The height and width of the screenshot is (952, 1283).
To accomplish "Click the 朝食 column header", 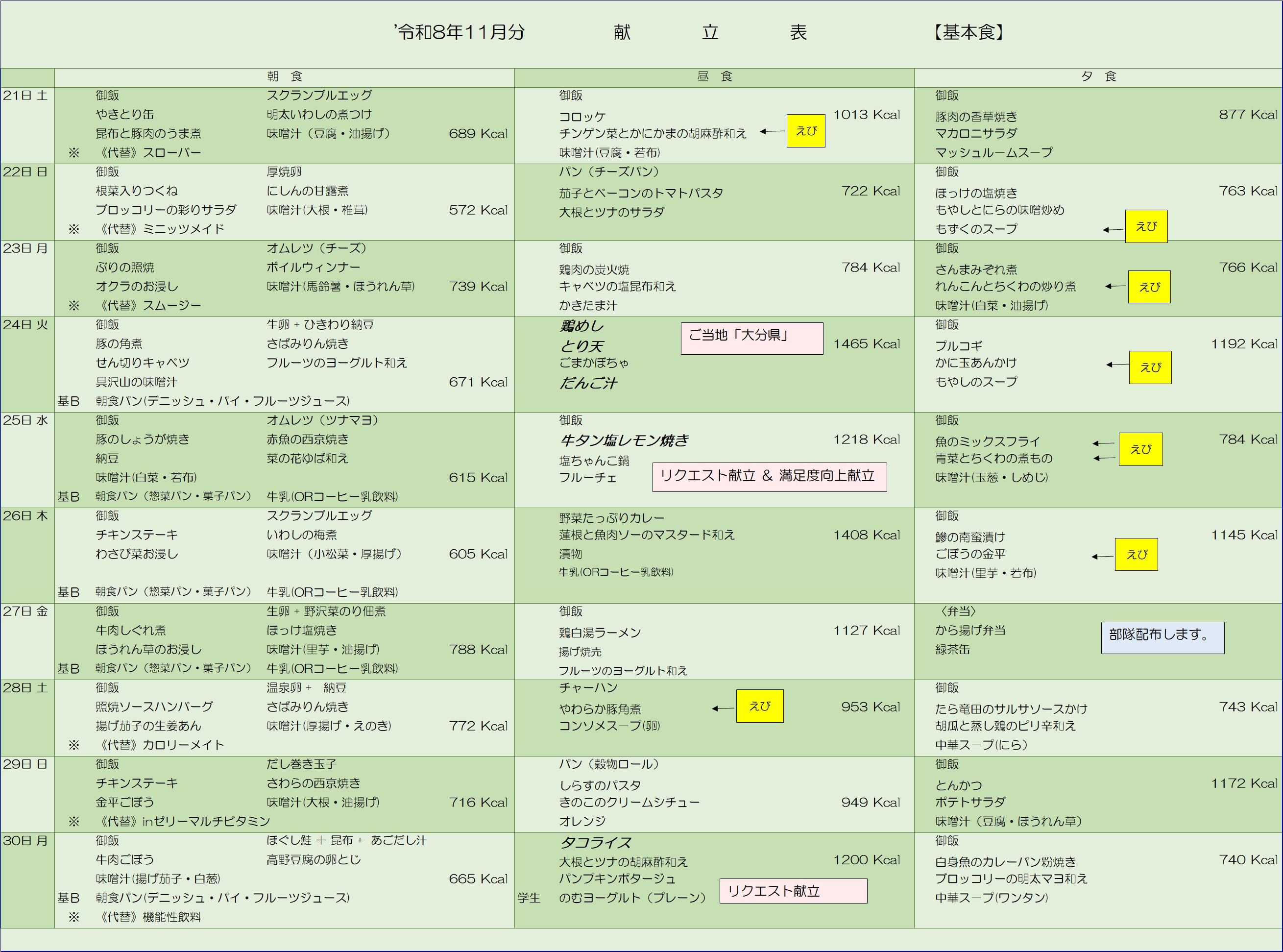I will click(285, 76).
